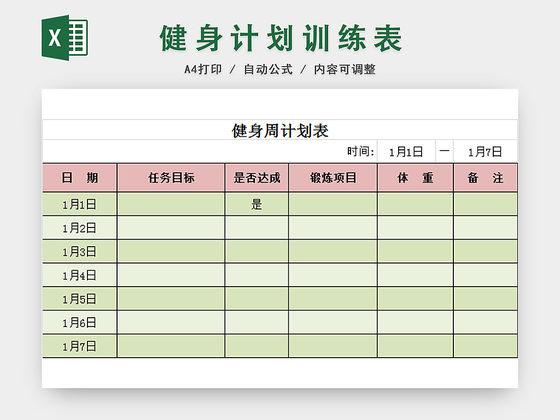Screen dimensions: 560x420
Task: Click the 锻炼项目 column header
Action: click(x=333, y=178)
